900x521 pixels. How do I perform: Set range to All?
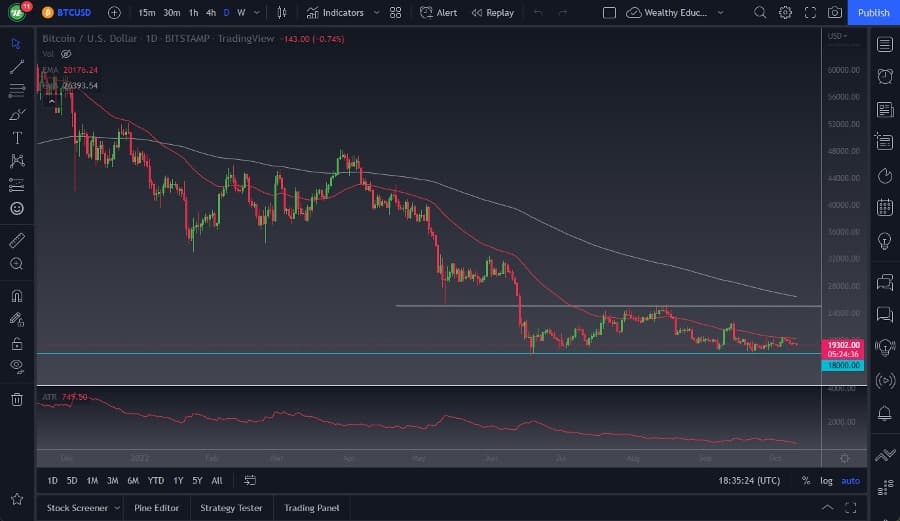click(x=217, y=481)
